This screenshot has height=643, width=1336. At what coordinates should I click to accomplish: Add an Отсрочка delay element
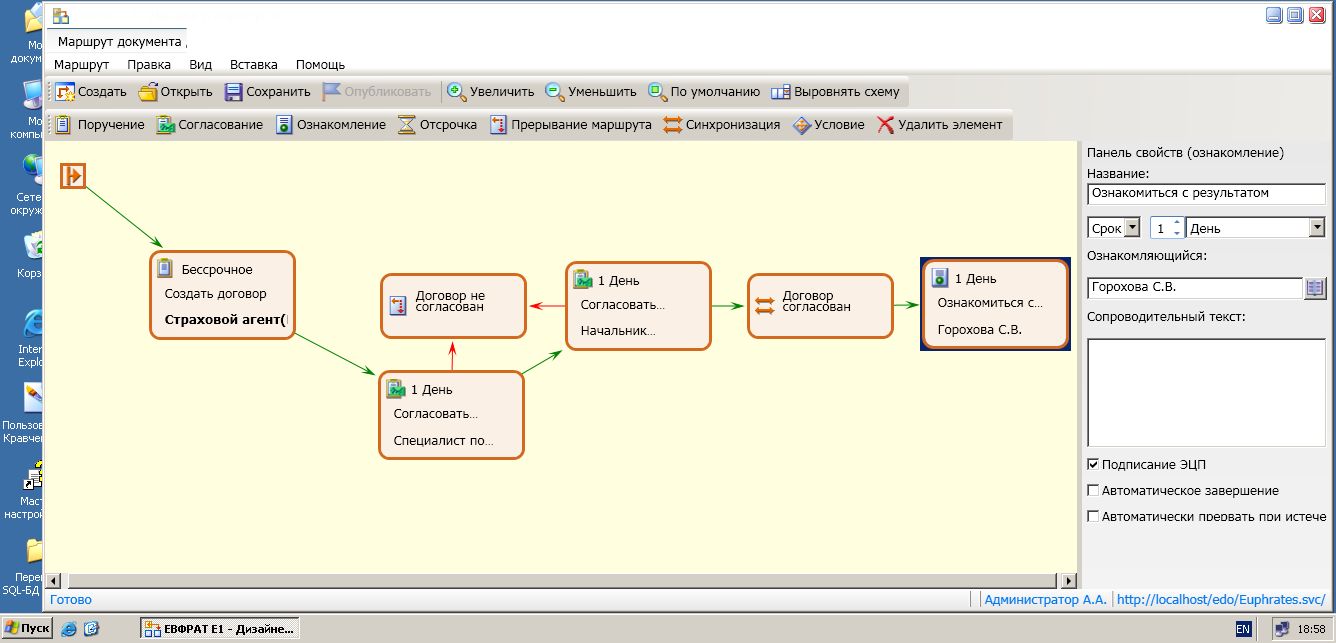pyautogui.click(x=437, y=125)
